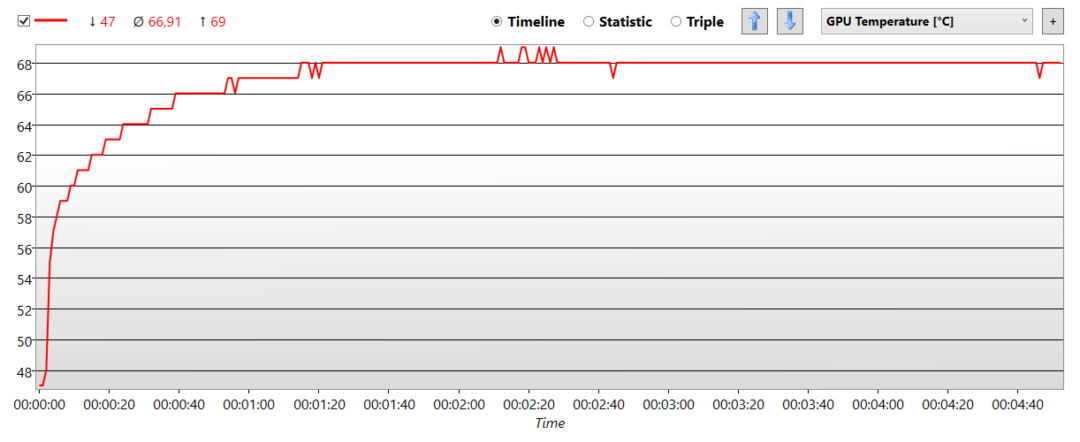This screenshot has height=442, width=1080.
Task: Open the GPU Temperature [°C] dropdown
Action: tap(927, 21)
